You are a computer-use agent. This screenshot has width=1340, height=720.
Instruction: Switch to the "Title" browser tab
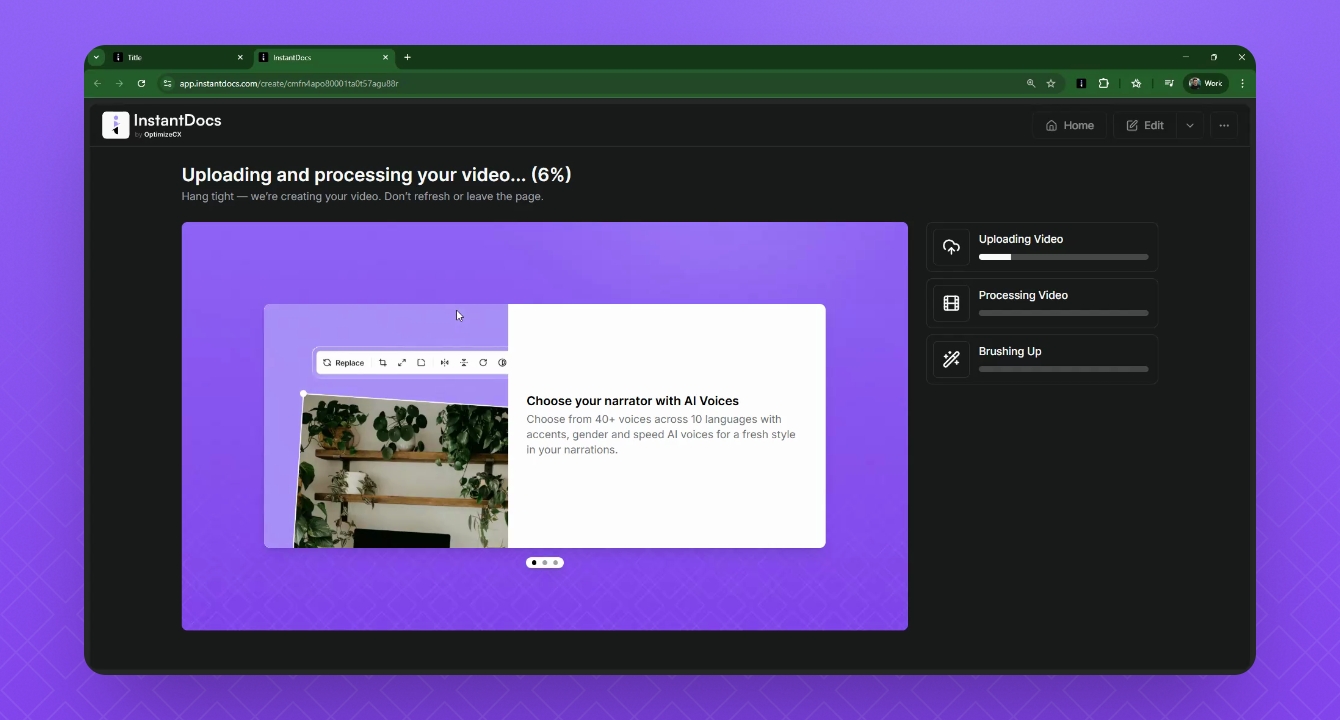point(178,57)
